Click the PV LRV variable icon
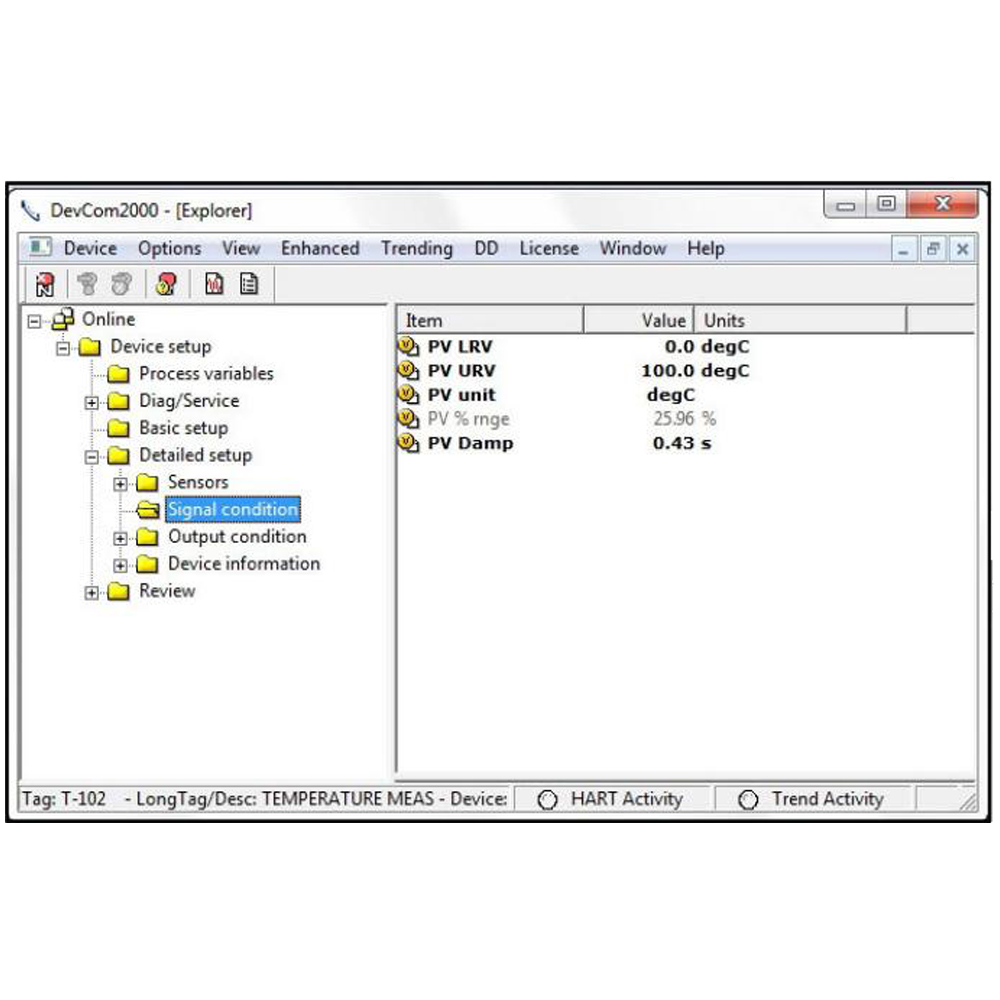 408,346
